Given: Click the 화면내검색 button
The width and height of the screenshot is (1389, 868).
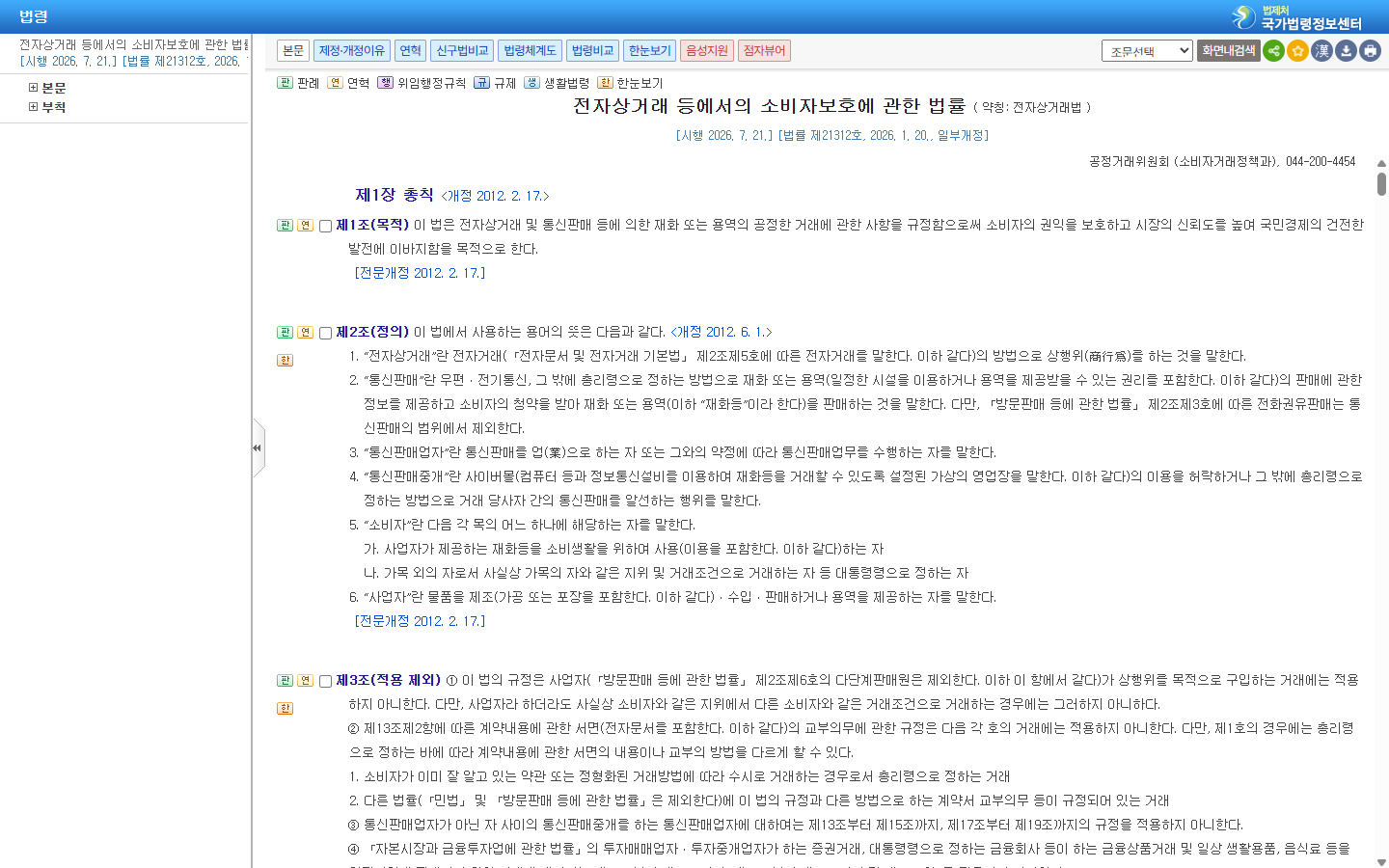Looking at the screenshot, I should coord(1229,50).
